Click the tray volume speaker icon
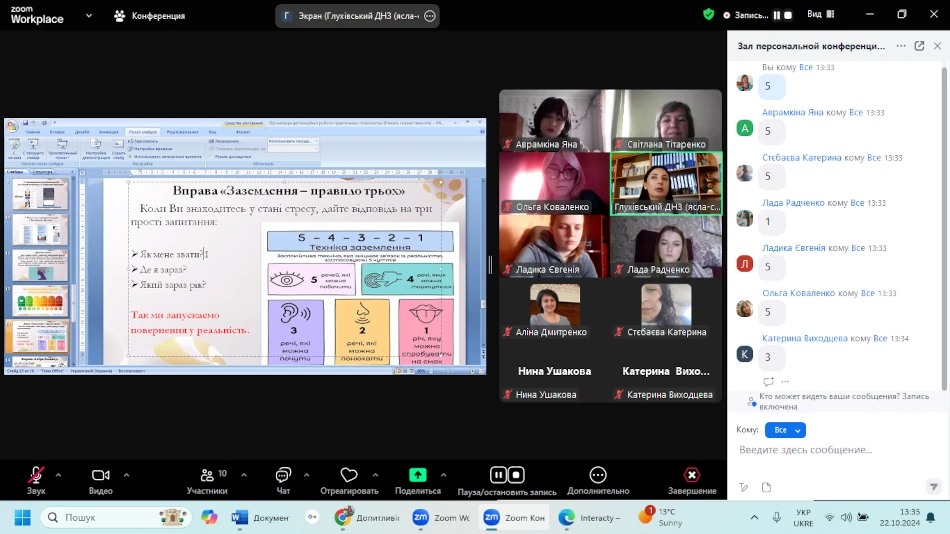Image resolution: width=950 pixels, height=534 pixels. (x=846, y=517)
